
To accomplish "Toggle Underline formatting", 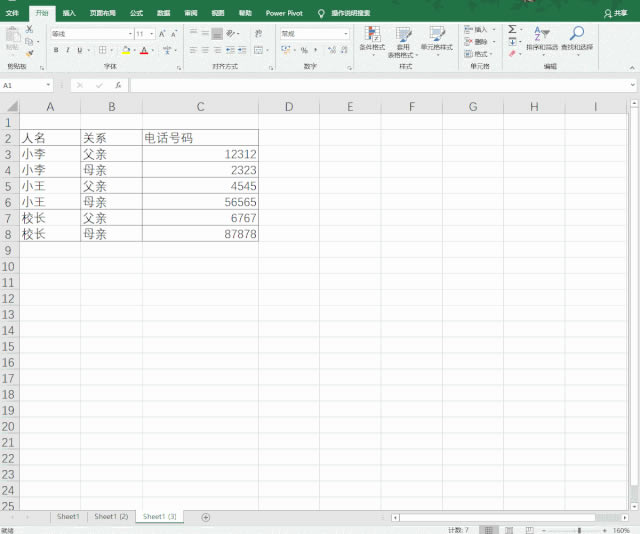I will [x=82, y=50].
